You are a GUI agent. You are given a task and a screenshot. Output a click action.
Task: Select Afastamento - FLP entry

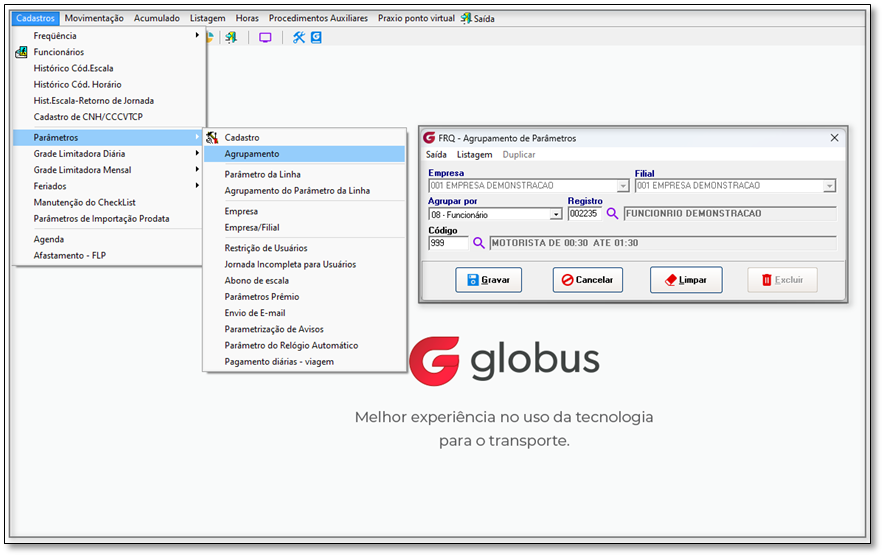(x=108, y=255)
